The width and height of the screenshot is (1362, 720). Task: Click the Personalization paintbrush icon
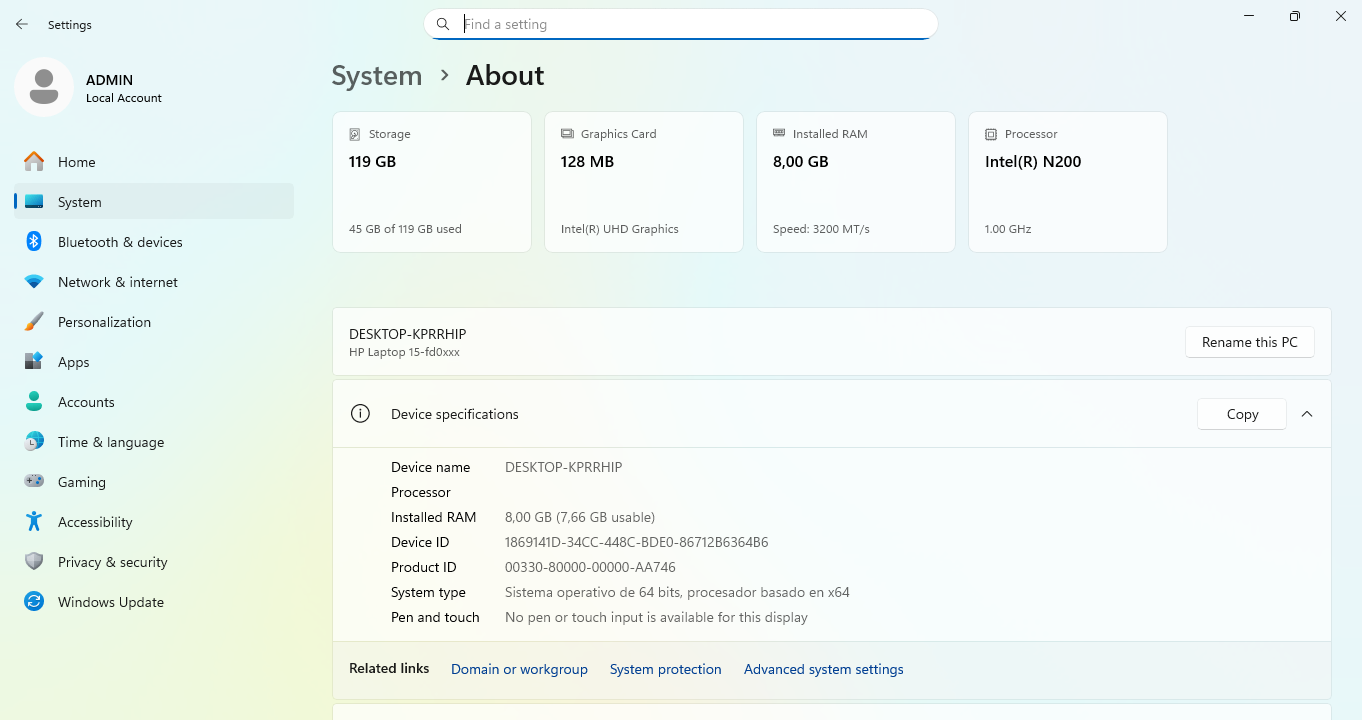pyautogui.click(x=34, y=322)
